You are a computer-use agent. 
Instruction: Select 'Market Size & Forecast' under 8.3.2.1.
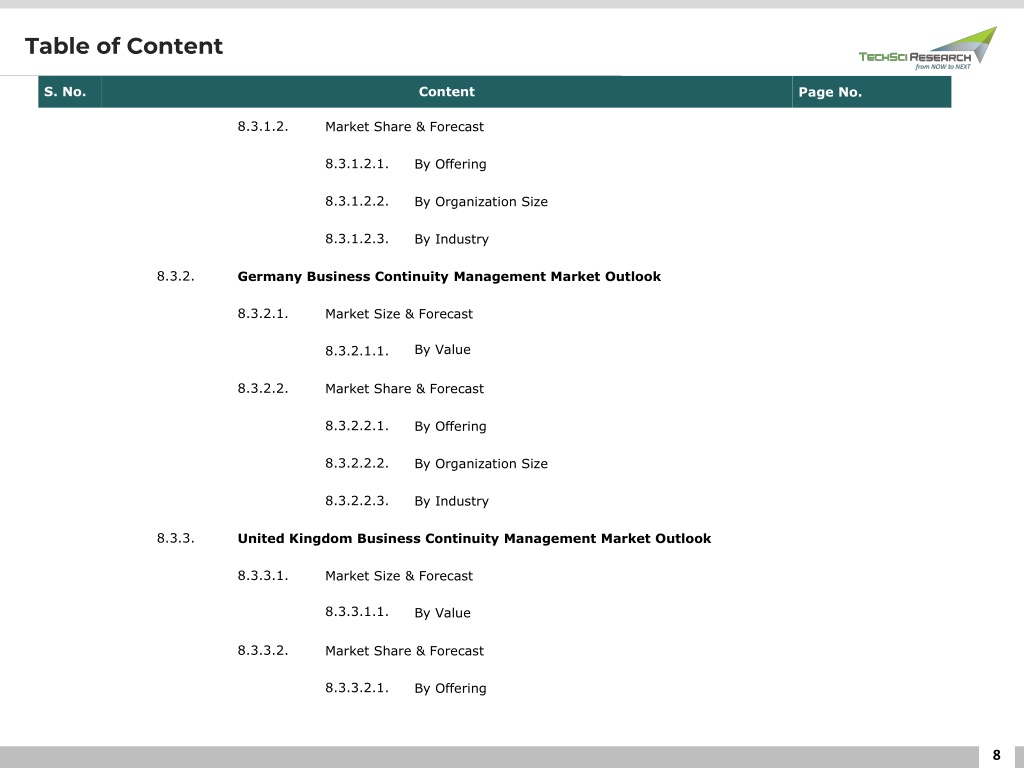[399, 314]
